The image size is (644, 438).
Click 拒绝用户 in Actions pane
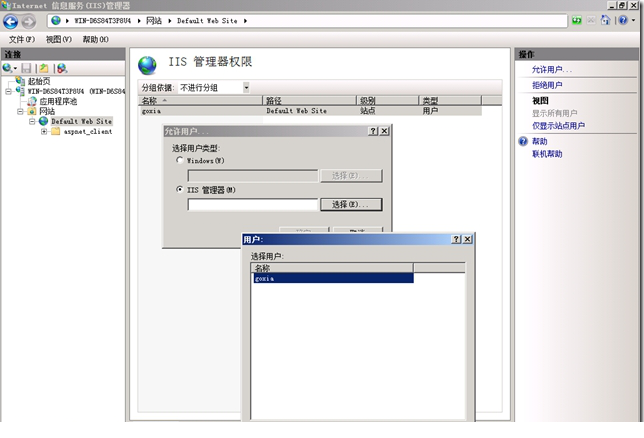[x=547, y=85]
